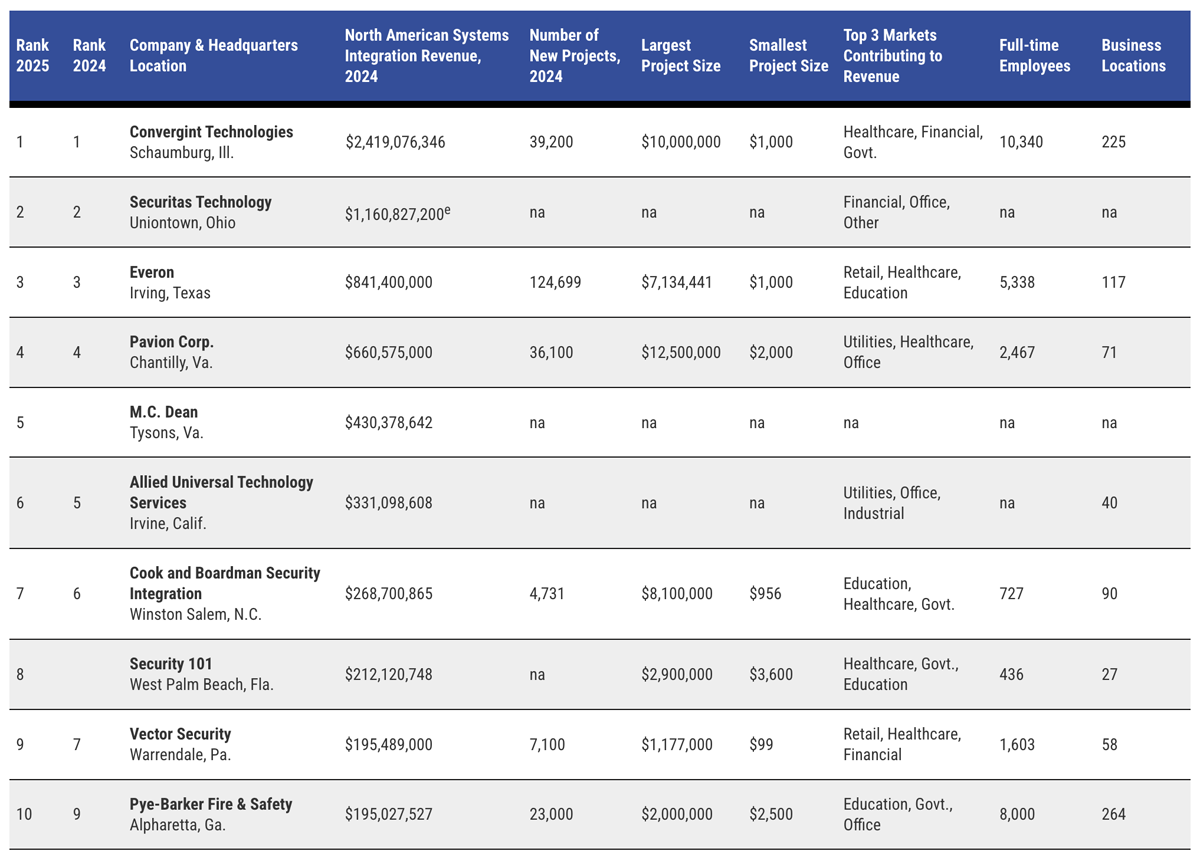
Task: Click the 10,340 full-time employees cell
Action: (1021, 142)
